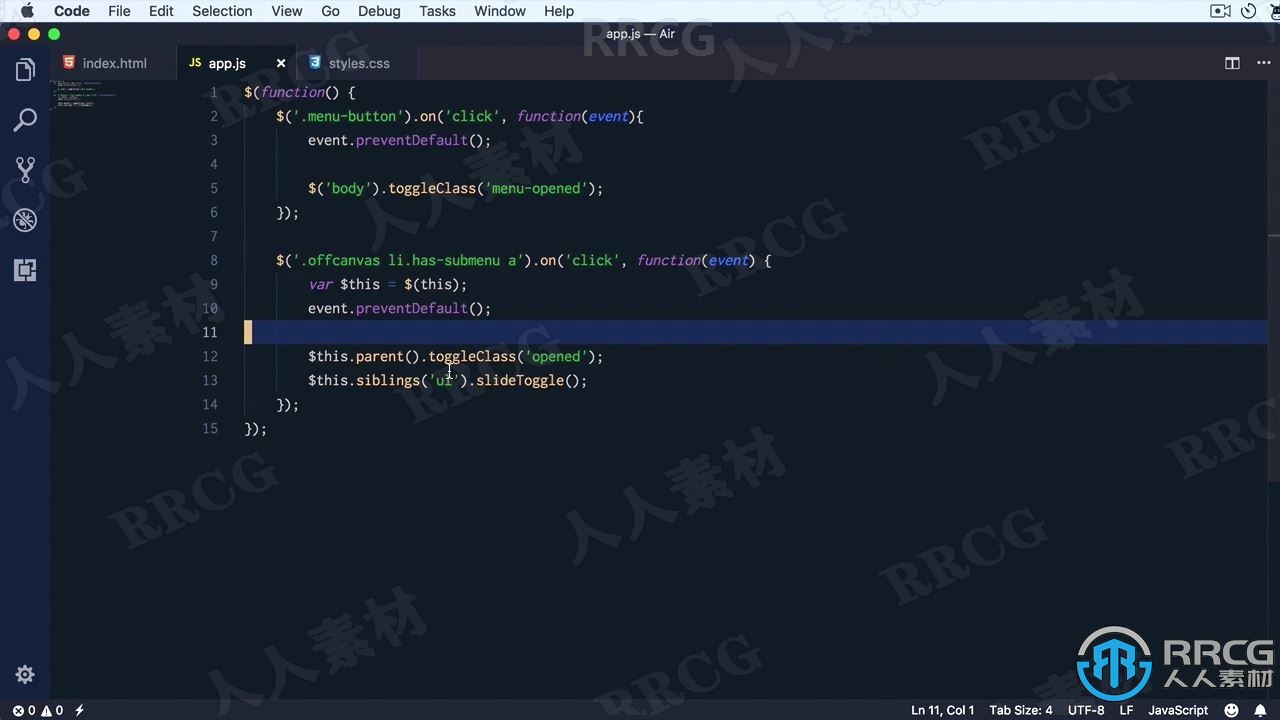Viewport: 1280px width, 720px height.
Task: Click line number 15 in the gutter
Action: (209, 428)
